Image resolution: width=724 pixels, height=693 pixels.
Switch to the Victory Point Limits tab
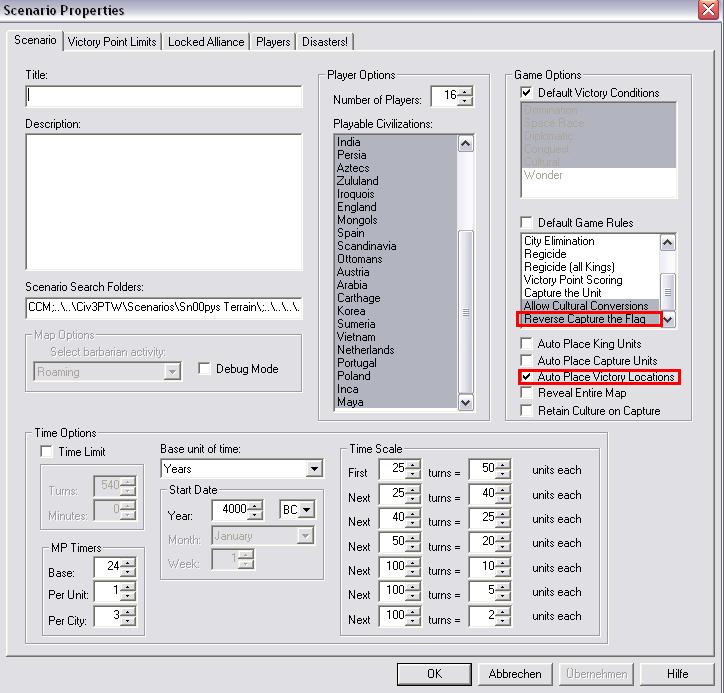[112, 42]
